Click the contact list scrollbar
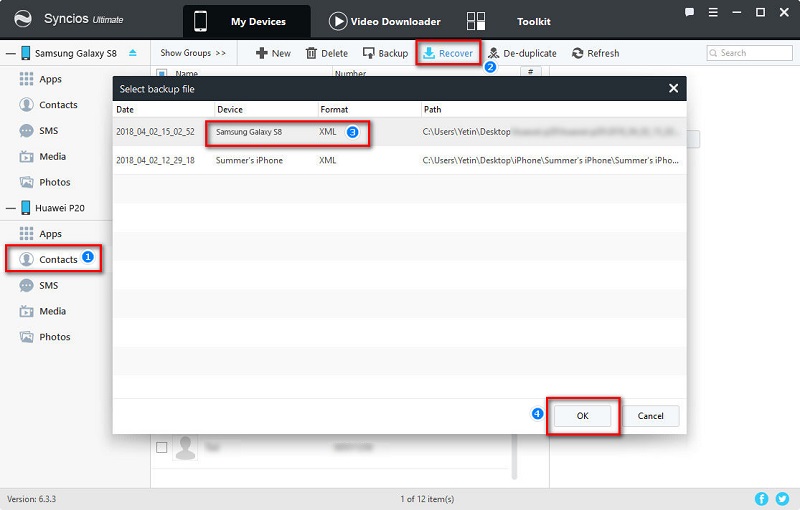800x510 pixels. click(514, 456)
